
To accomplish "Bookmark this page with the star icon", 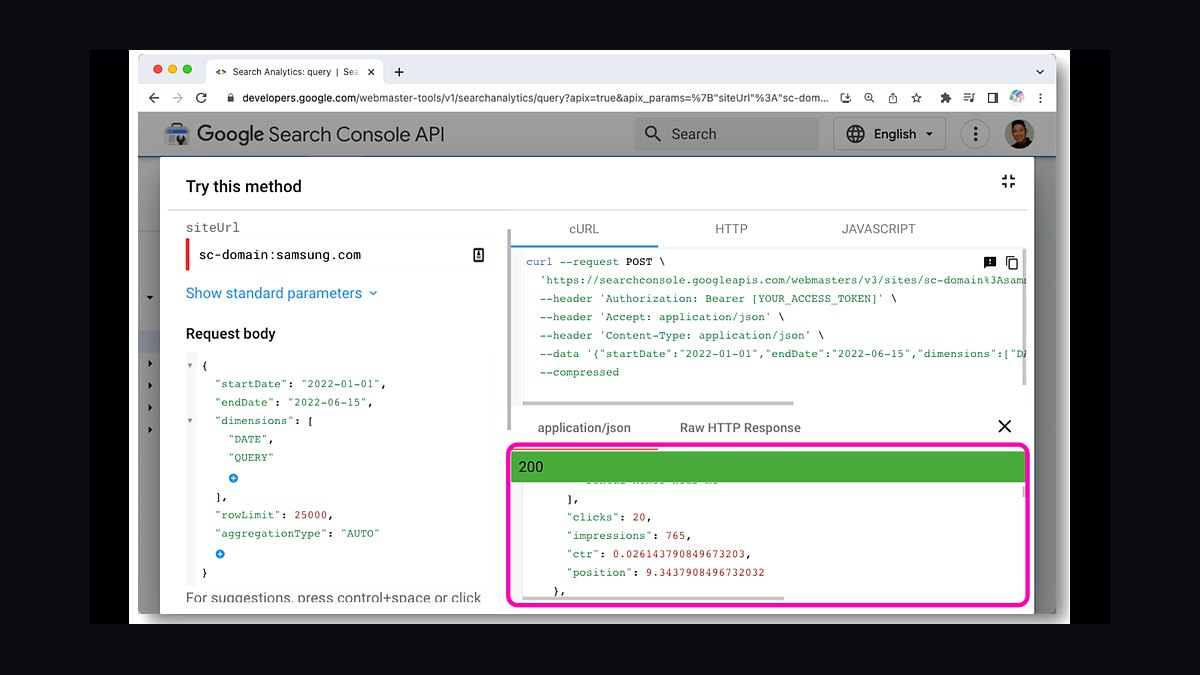I will click(x=916, y=98).
